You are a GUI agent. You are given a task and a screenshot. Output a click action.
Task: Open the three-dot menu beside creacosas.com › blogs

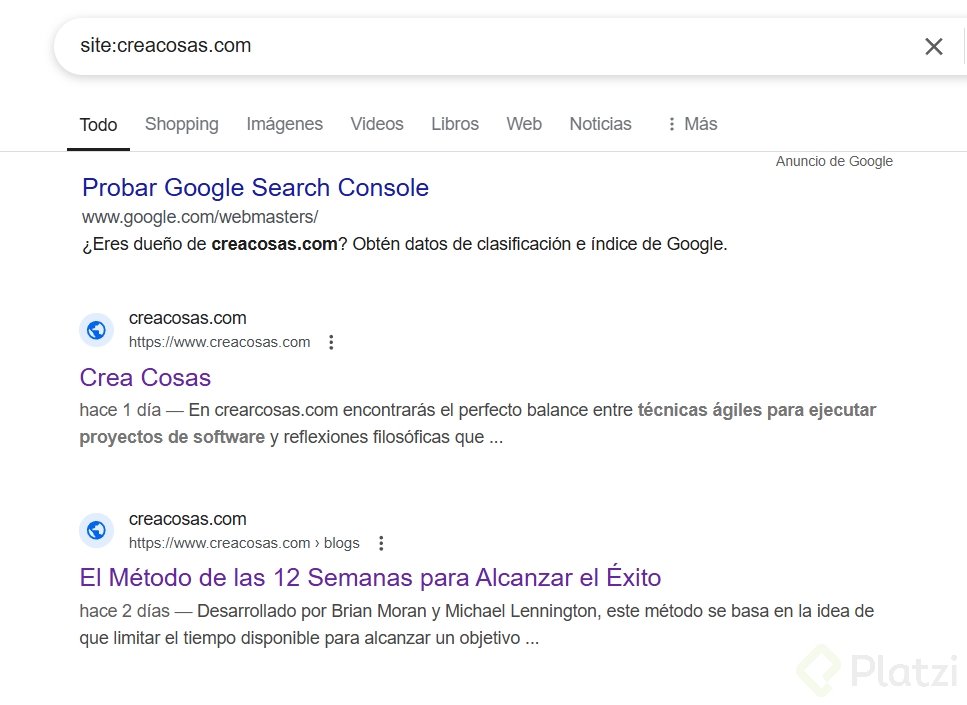click(381, 543)
